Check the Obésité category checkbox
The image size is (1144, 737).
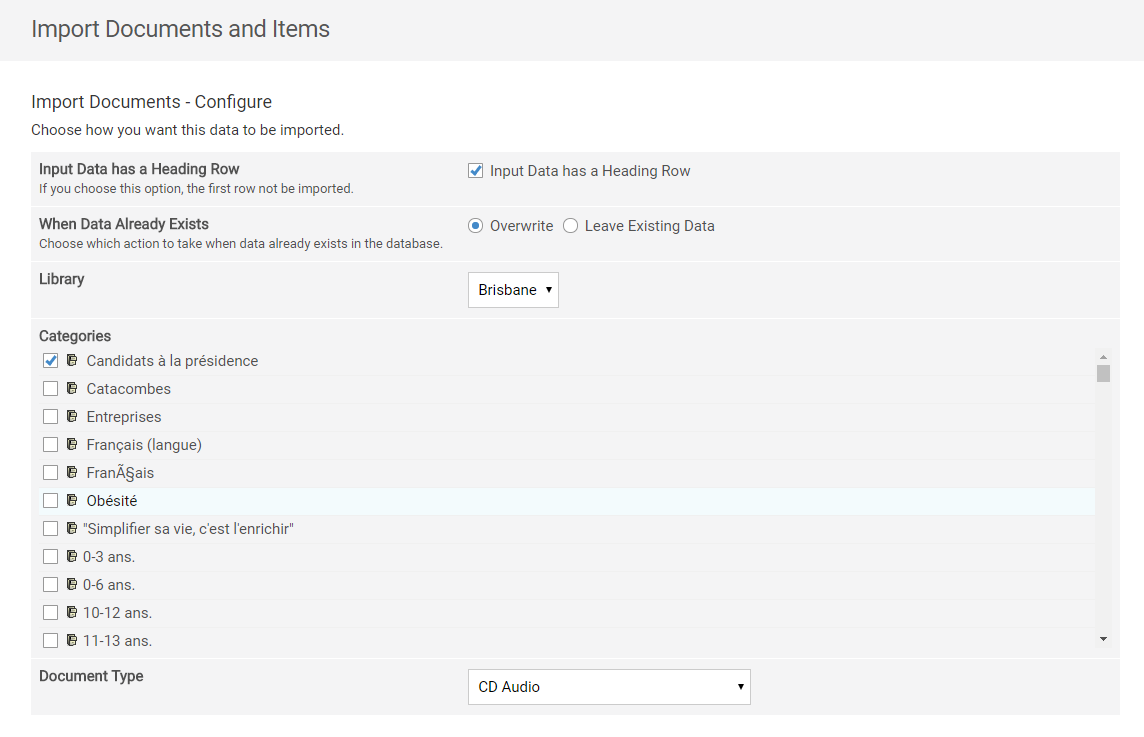(x=51, y=501)
